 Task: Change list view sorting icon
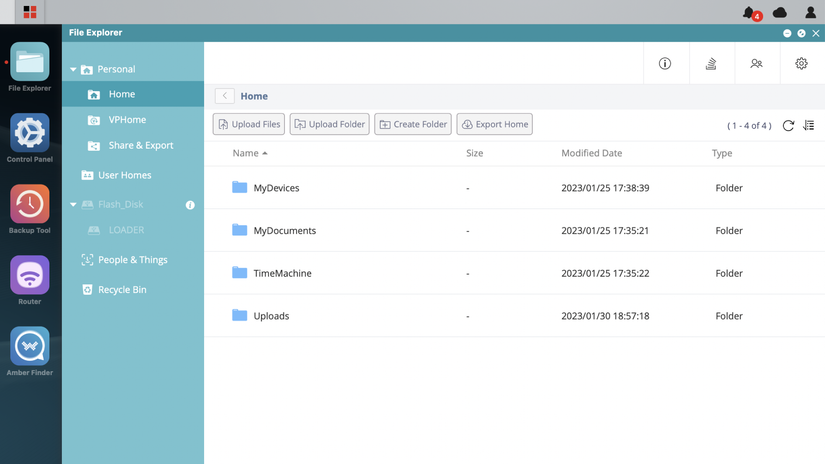click(x=809, y=125)
